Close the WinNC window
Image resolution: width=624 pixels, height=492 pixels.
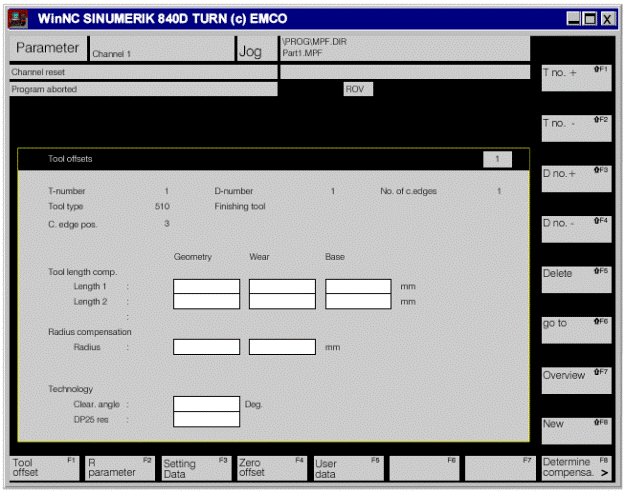pyautogui.click(x=607, y=19)
